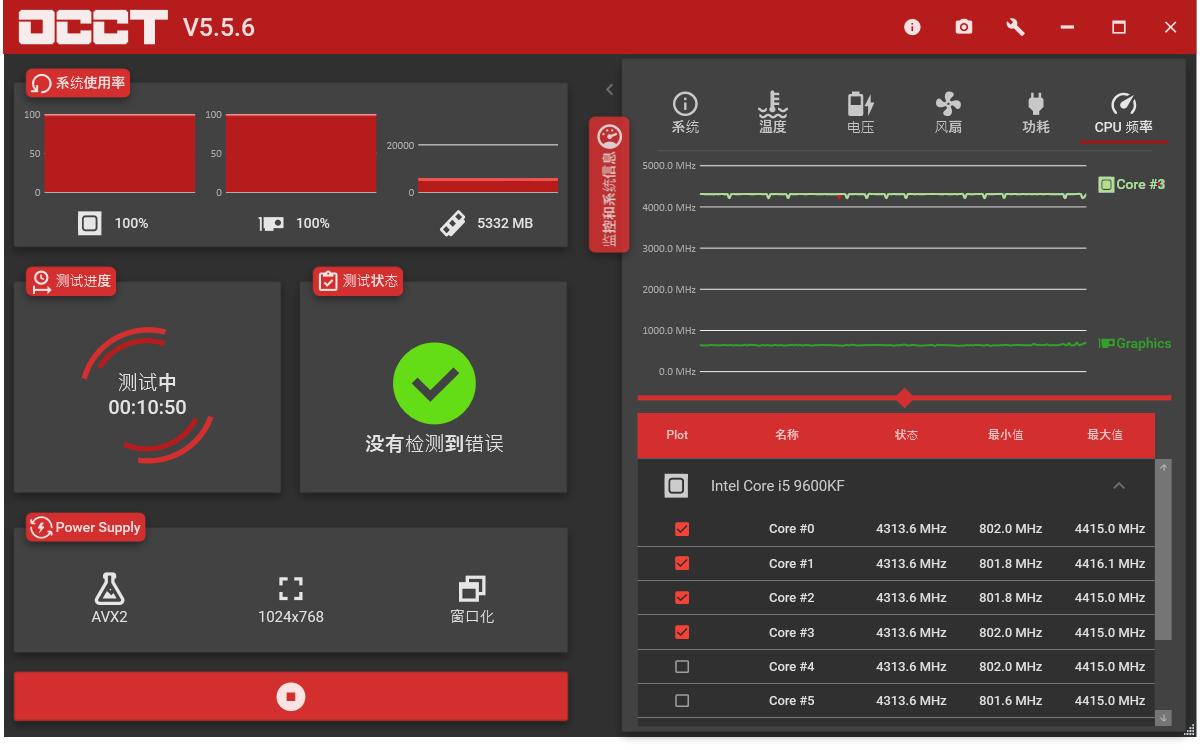Screen dimensions: 1200x750
Task: Enable the Core #5 plot checkbox
Action: [683, 701]
